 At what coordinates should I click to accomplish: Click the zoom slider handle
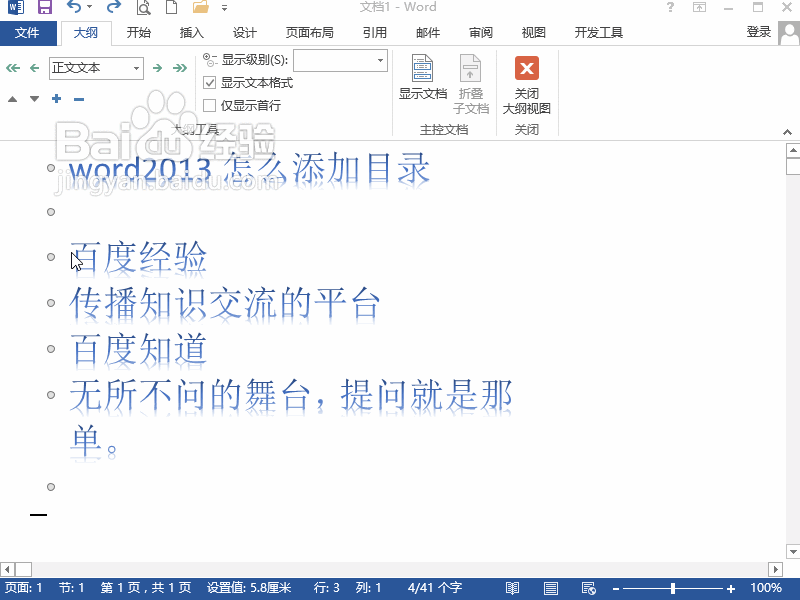coord(673,588)
